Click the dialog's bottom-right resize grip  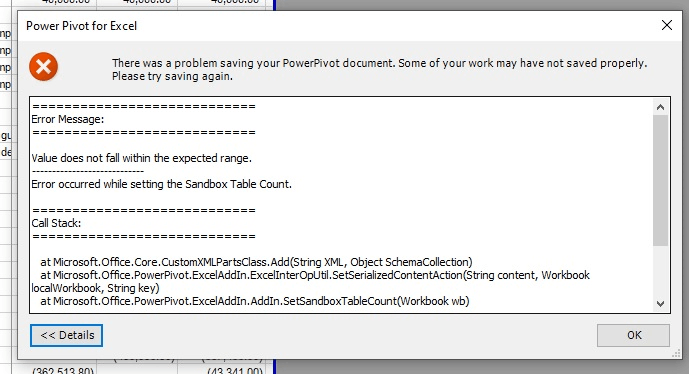tap(676, 353)
